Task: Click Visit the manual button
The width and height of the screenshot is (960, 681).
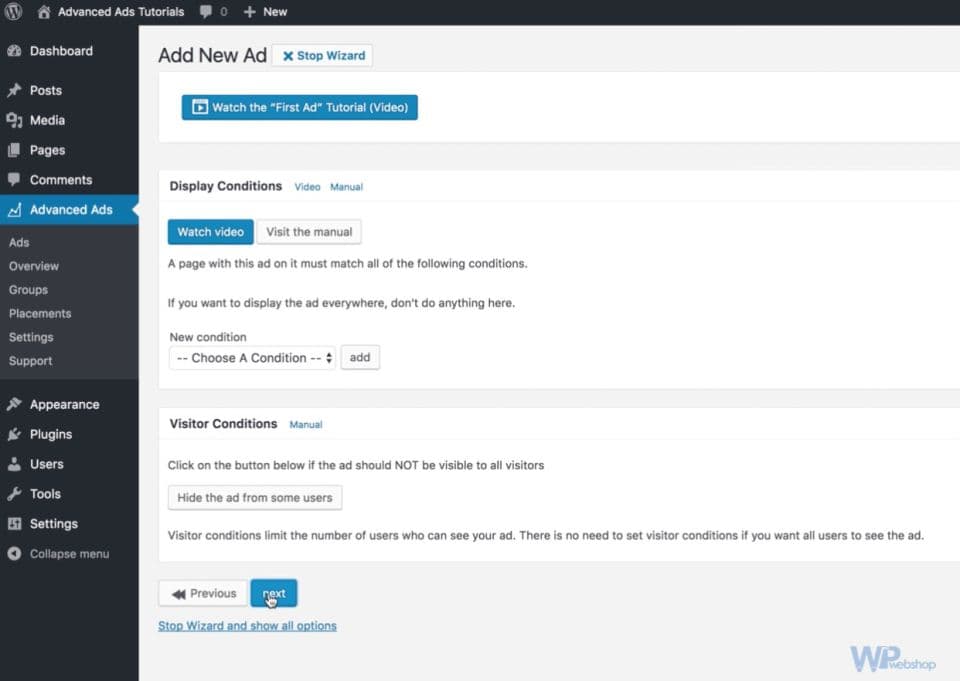Action: point(309,232)
